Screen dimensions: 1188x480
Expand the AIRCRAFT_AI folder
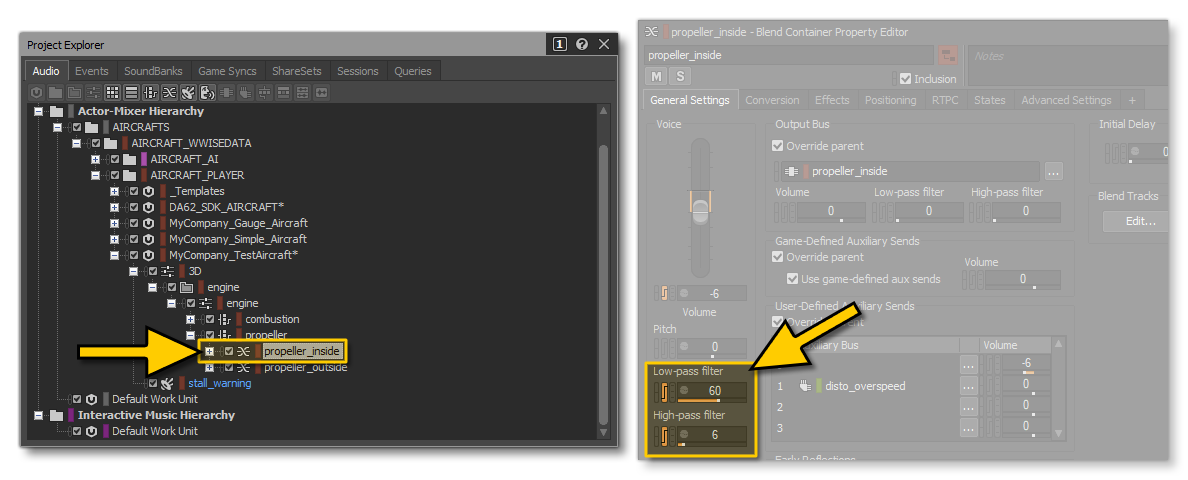95,159
